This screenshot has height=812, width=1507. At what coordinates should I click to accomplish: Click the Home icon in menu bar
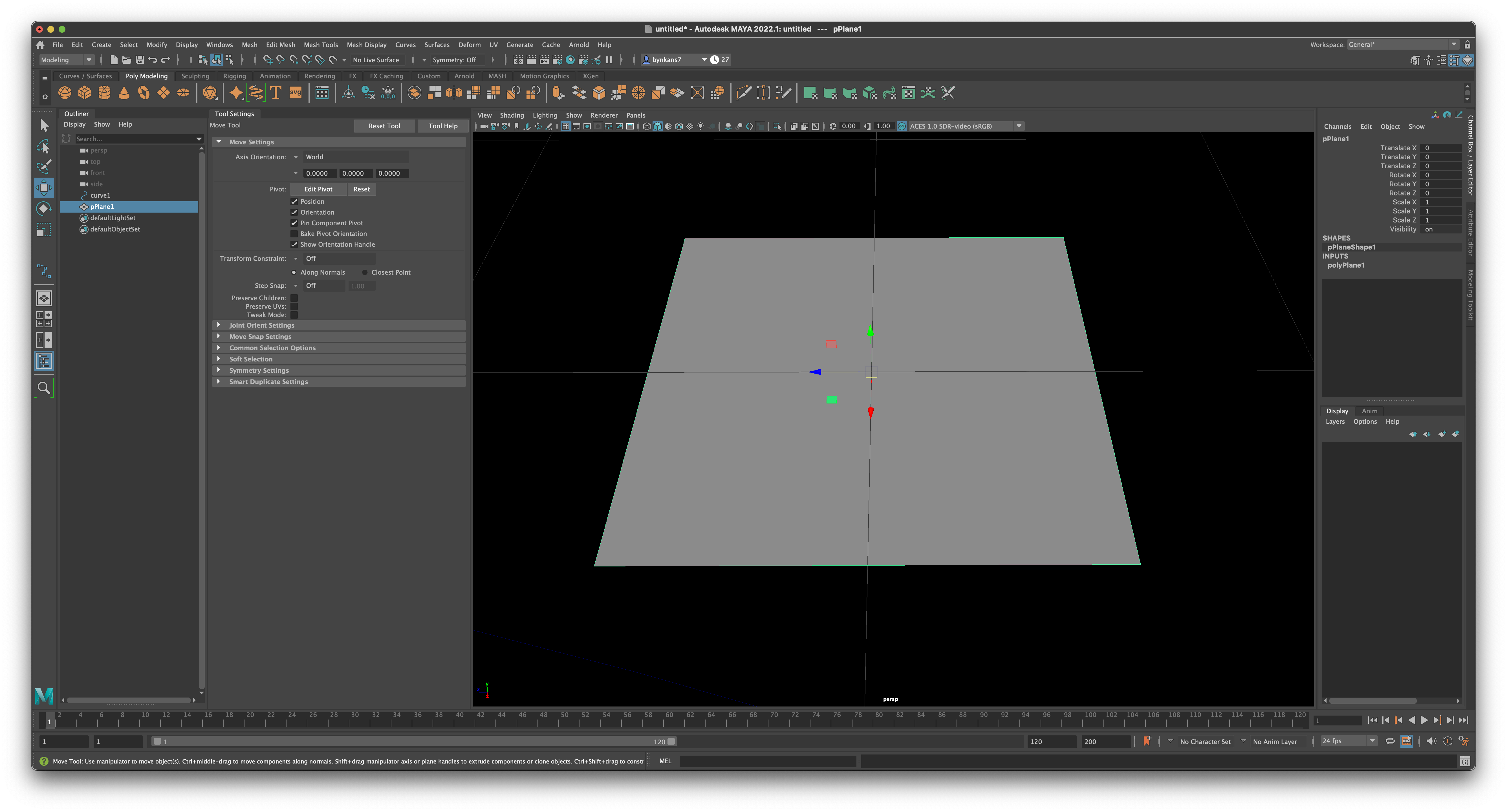[40, 45]
